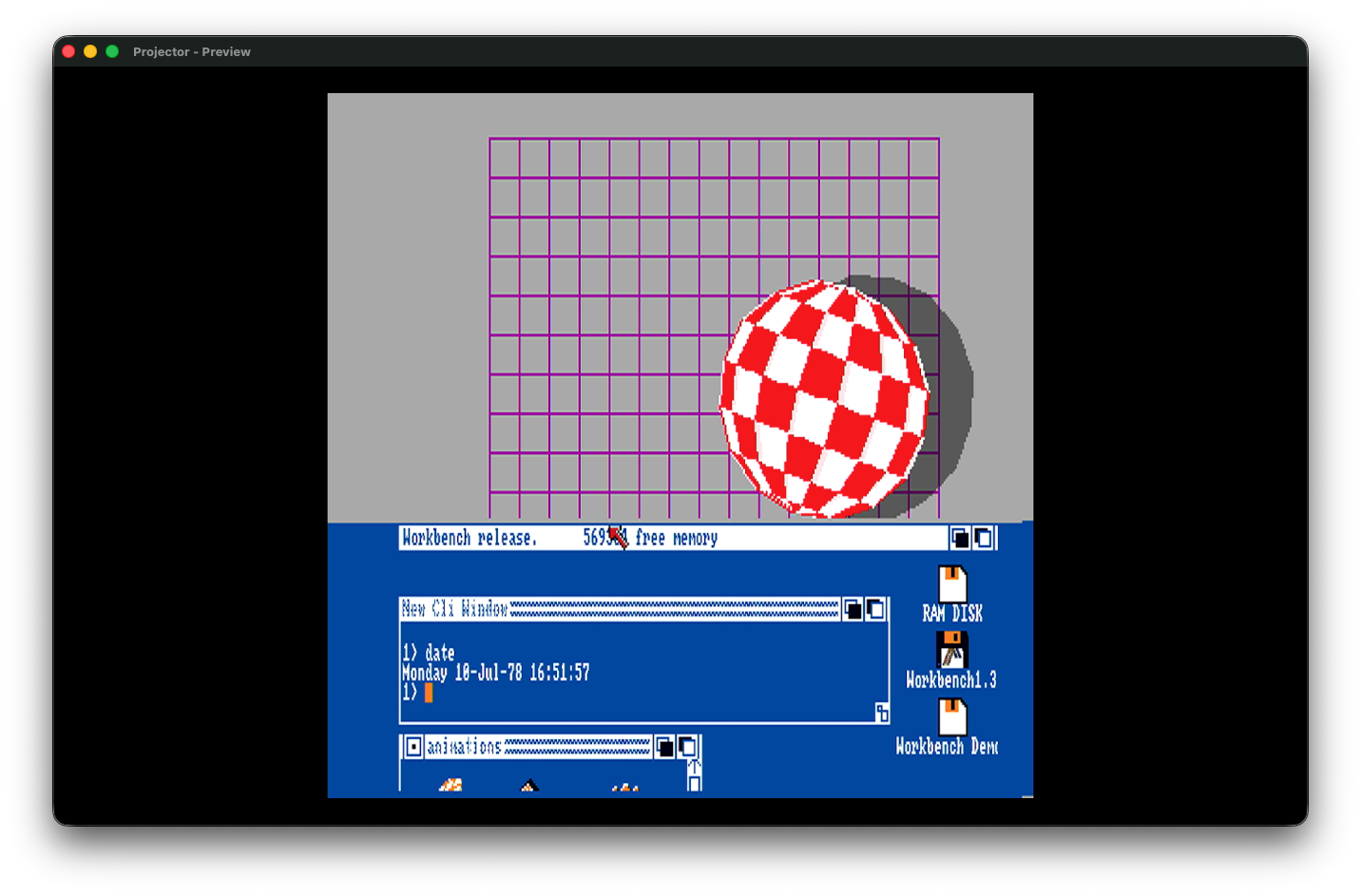
Task: Select the leftmost icon in animations window
Action: point(450,785)
